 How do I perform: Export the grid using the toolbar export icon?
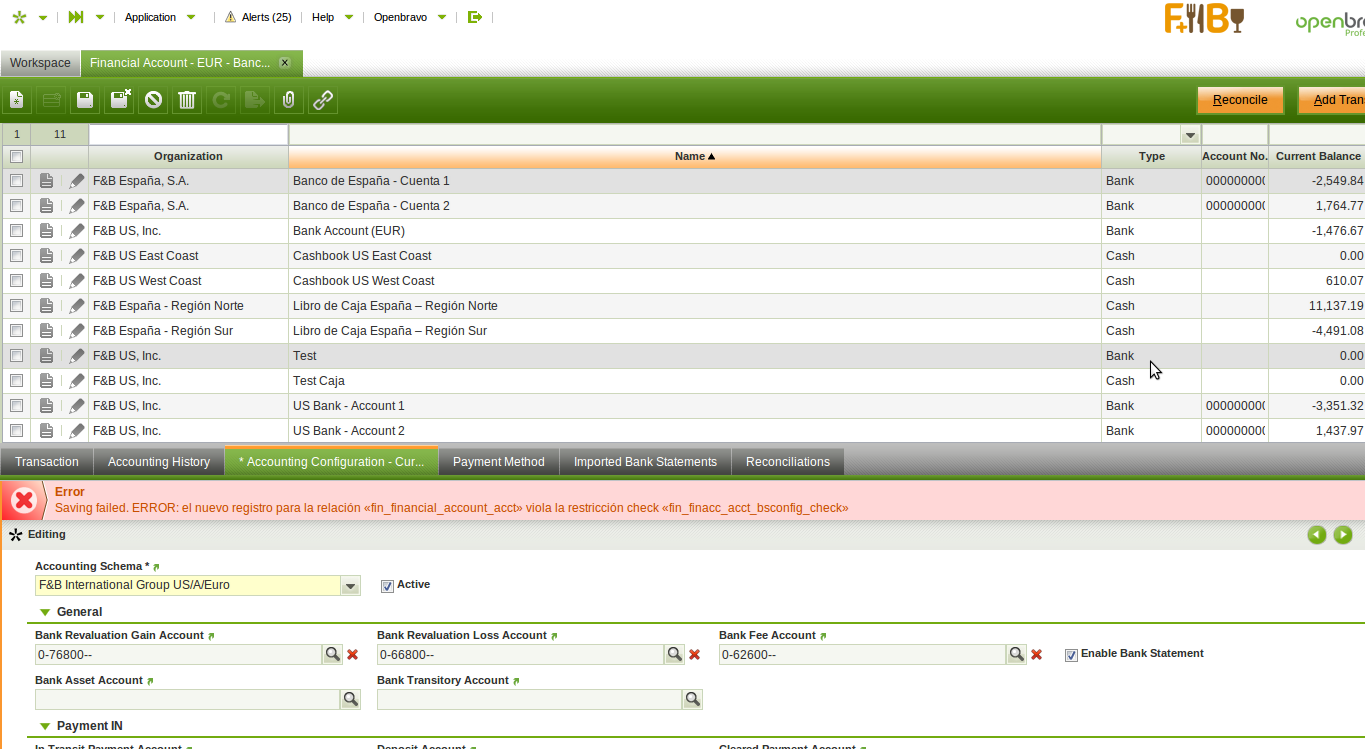coord(255,100)
